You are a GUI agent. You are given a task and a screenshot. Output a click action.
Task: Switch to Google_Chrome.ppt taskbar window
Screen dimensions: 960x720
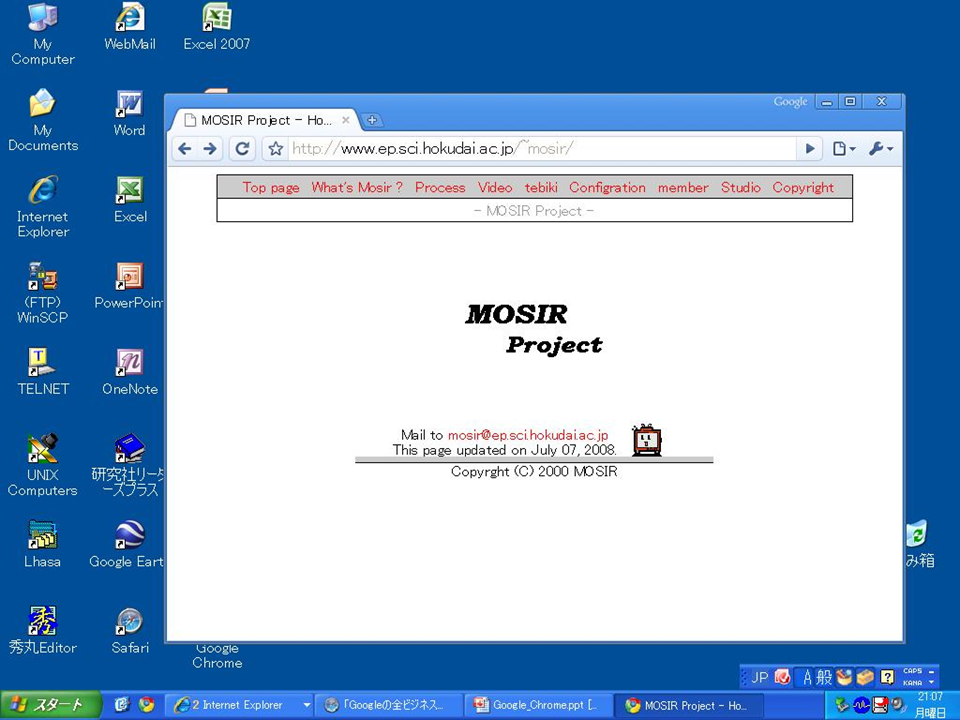539,705
